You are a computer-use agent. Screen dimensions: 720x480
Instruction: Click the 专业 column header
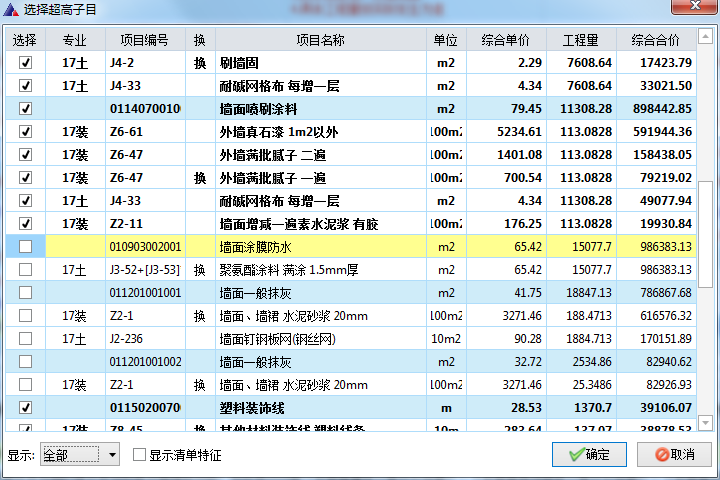pos(75,40)
